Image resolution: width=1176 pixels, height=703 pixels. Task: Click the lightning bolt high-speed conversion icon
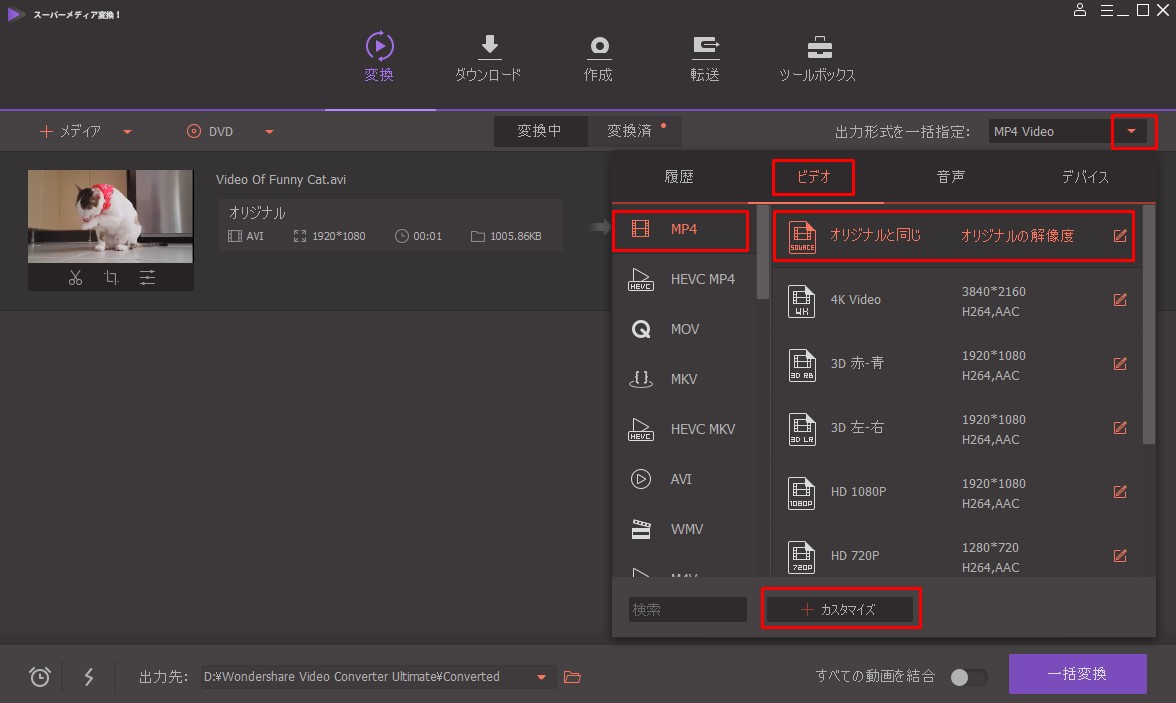89,677
